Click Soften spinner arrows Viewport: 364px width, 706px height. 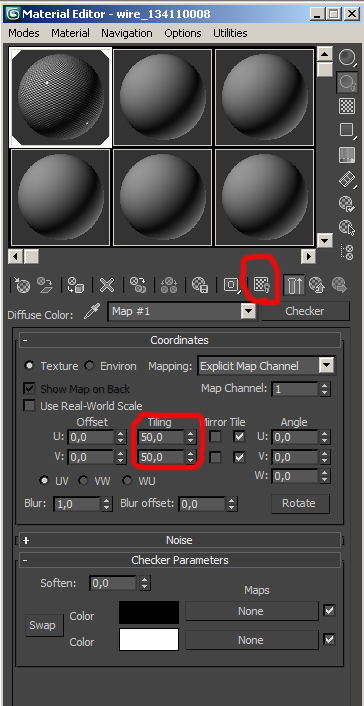click(144, 584)
